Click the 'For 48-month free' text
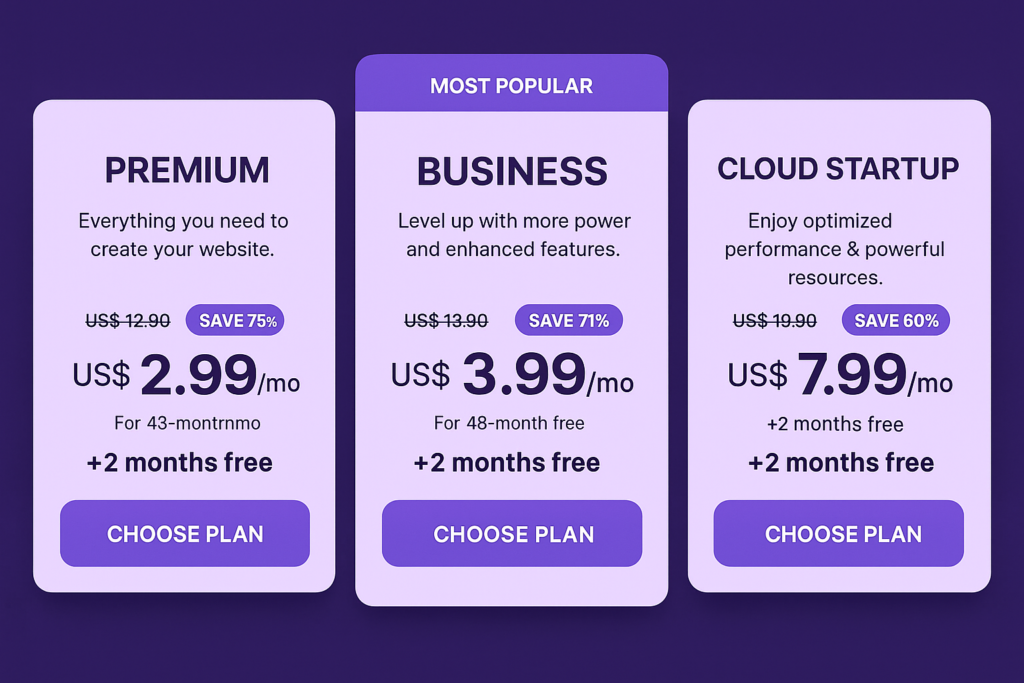 tap(509, 423)
